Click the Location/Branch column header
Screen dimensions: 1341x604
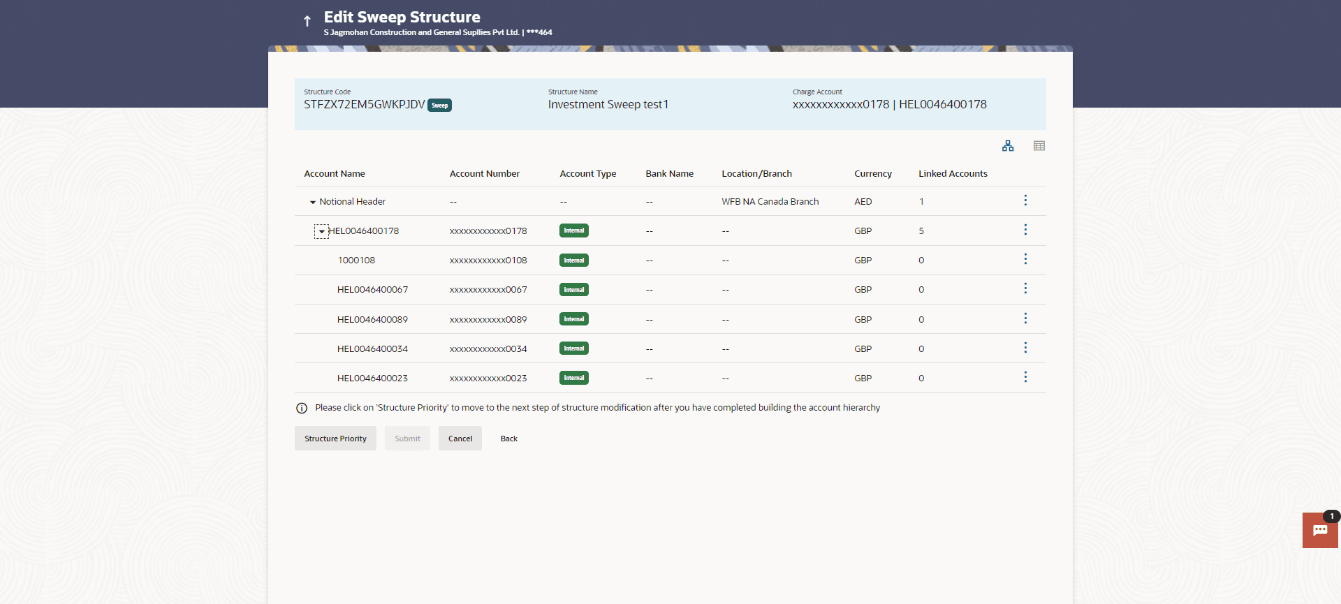pos(757,173)
